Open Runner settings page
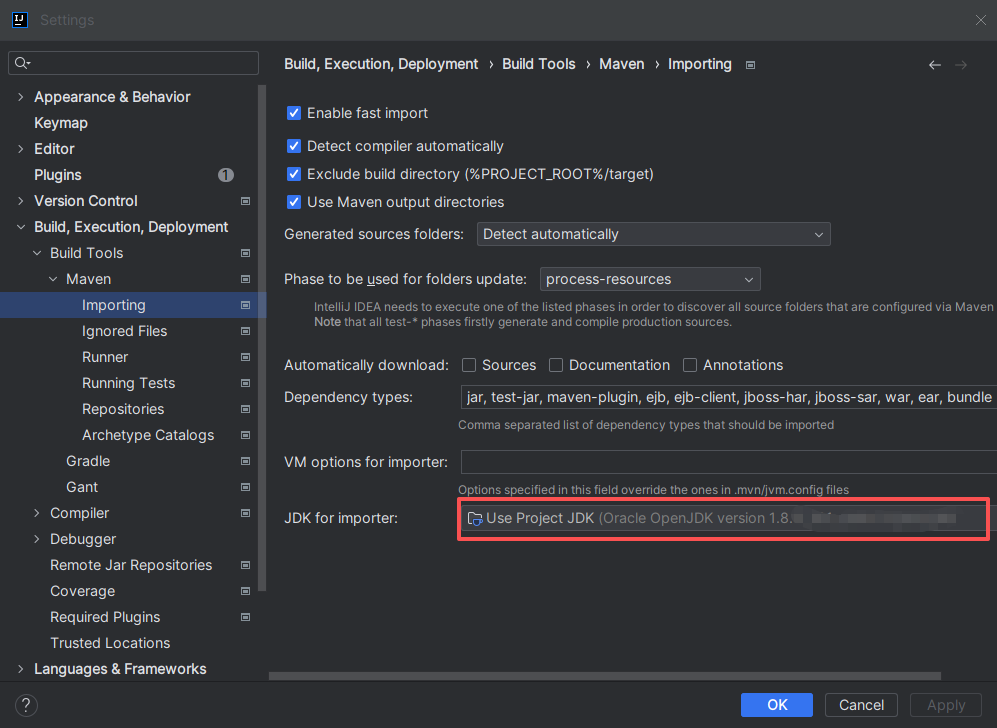The image size is (997, 728). [105, 357]
